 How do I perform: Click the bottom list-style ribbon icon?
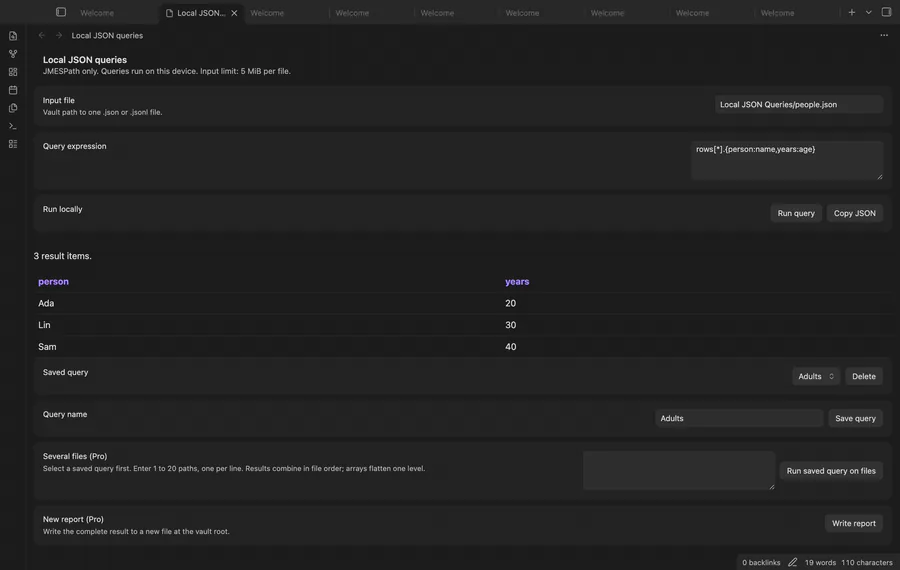coord(13,144)
